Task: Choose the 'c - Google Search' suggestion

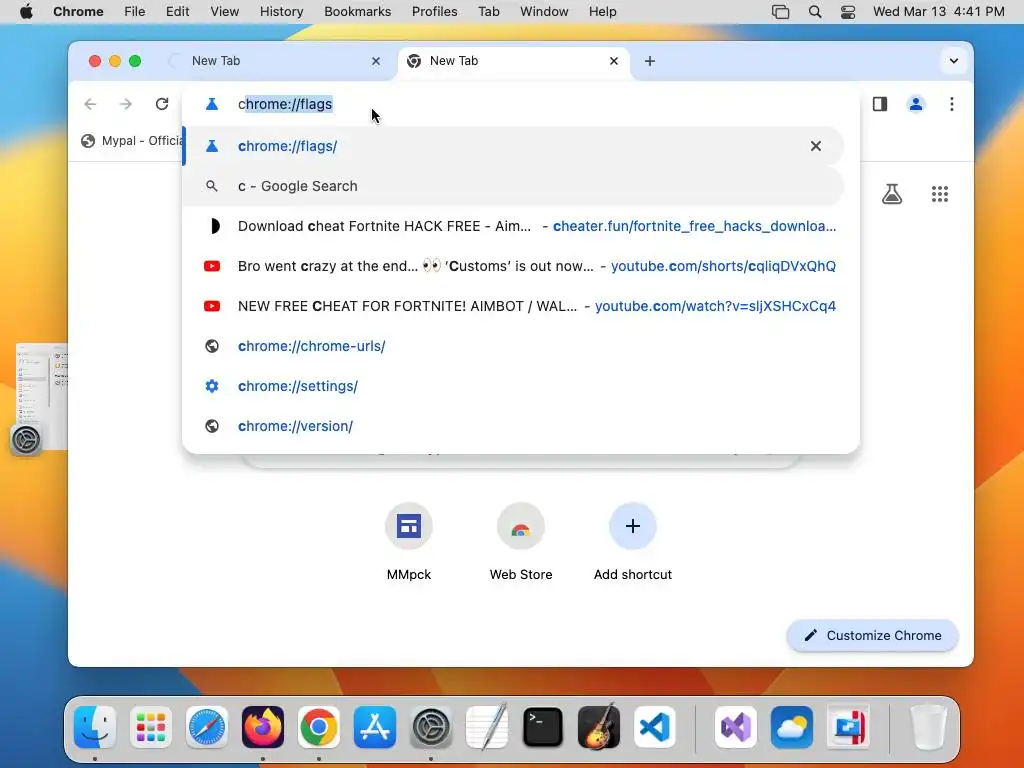Action: [x=513, y=186]
